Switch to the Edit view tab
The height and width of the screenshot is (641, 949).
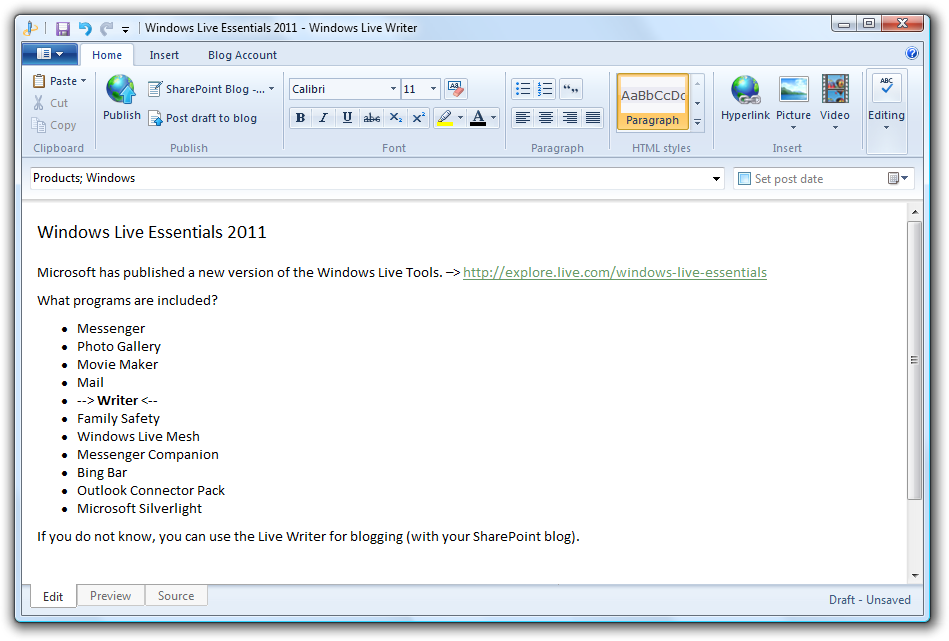pyautogui.click(x=53, y=596)
